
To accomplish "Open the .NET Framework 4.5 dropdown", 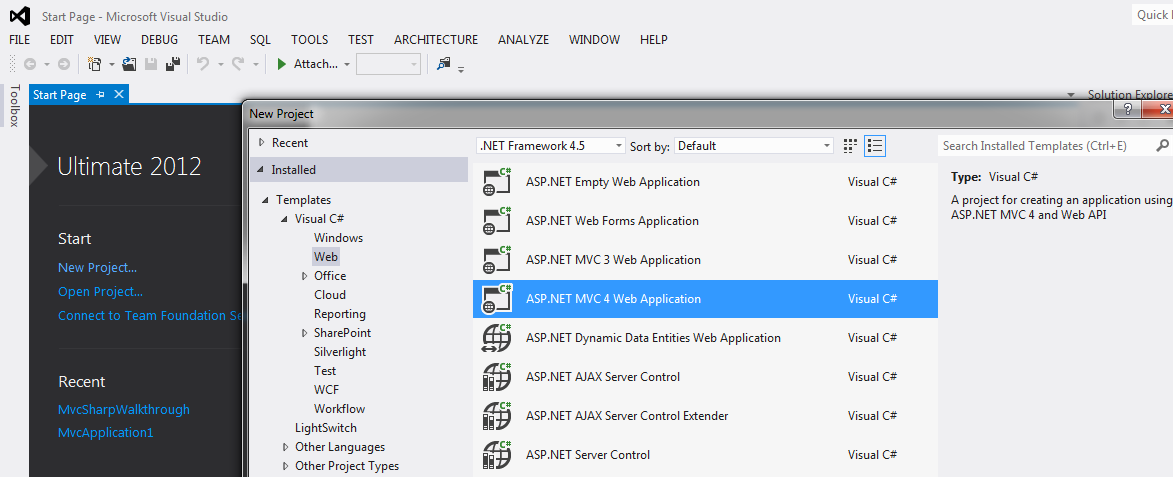I will coord(551,146).
